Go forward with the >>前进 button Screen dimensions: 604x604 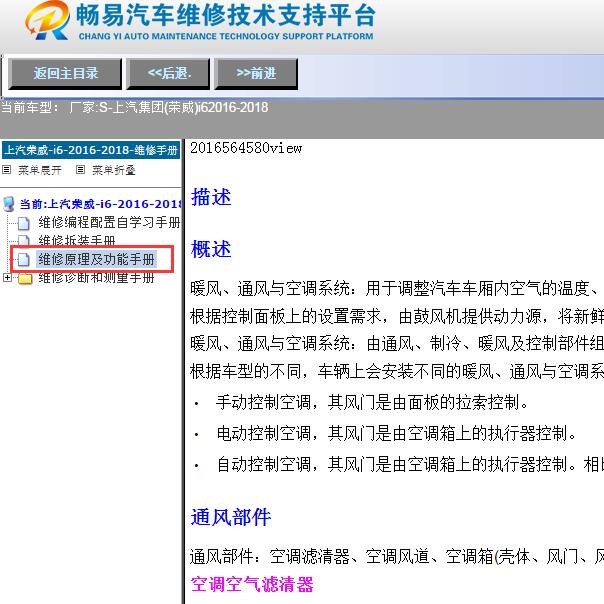[256, 74]
